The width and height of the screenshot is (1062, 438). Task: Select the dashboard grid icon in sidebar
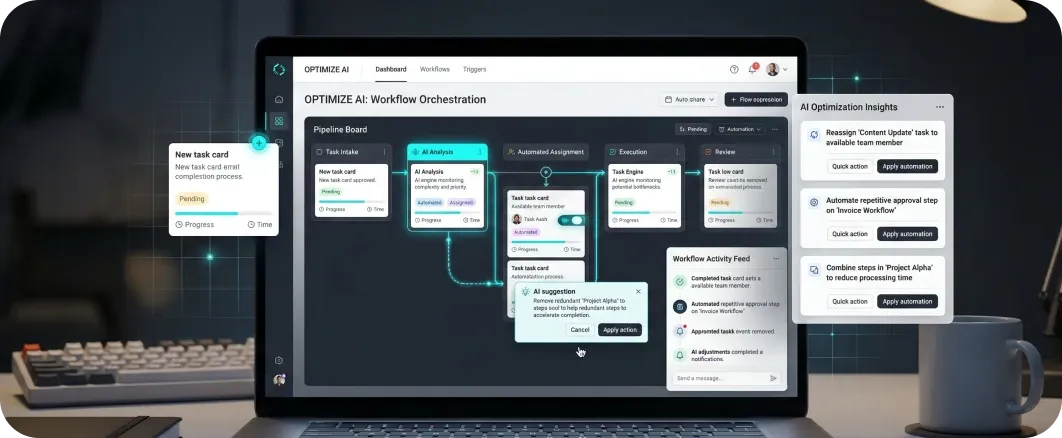point(279,121)
